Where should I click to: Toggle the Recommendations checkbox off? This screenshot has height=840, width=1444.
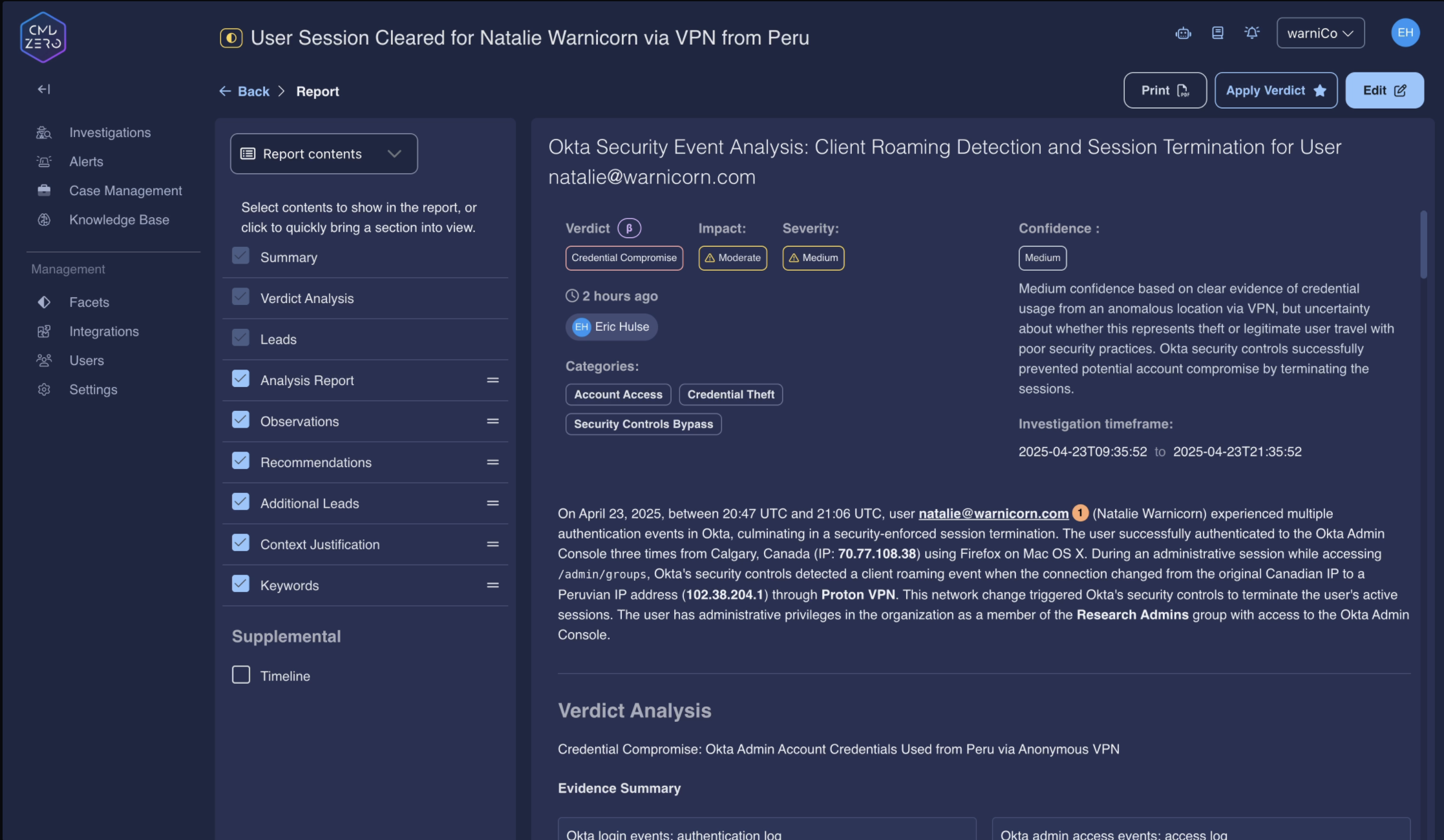click(241, 461)
